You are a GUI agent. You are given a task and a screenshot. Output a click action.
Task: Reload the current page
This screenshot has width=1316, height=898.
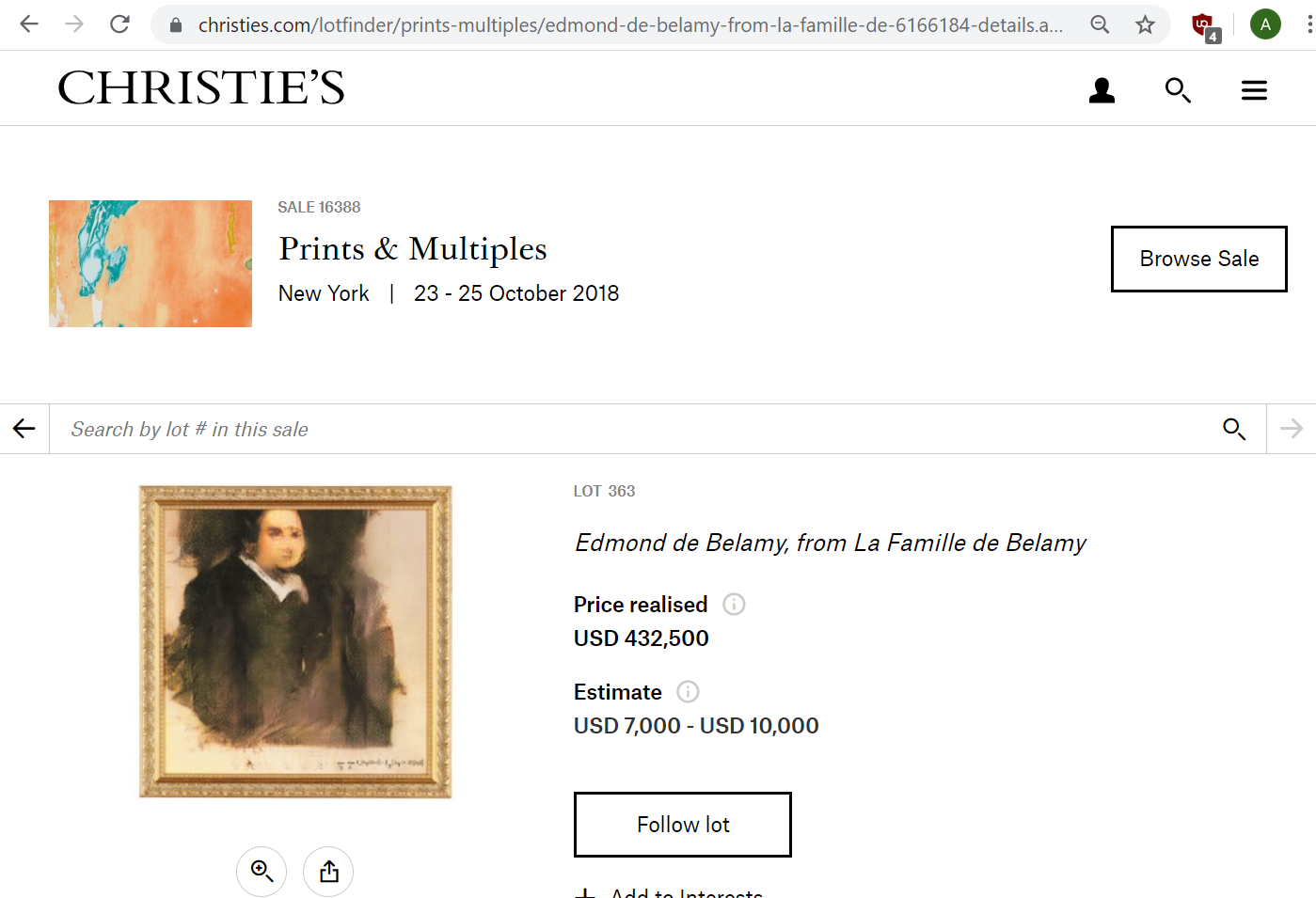tap(119, 24)
